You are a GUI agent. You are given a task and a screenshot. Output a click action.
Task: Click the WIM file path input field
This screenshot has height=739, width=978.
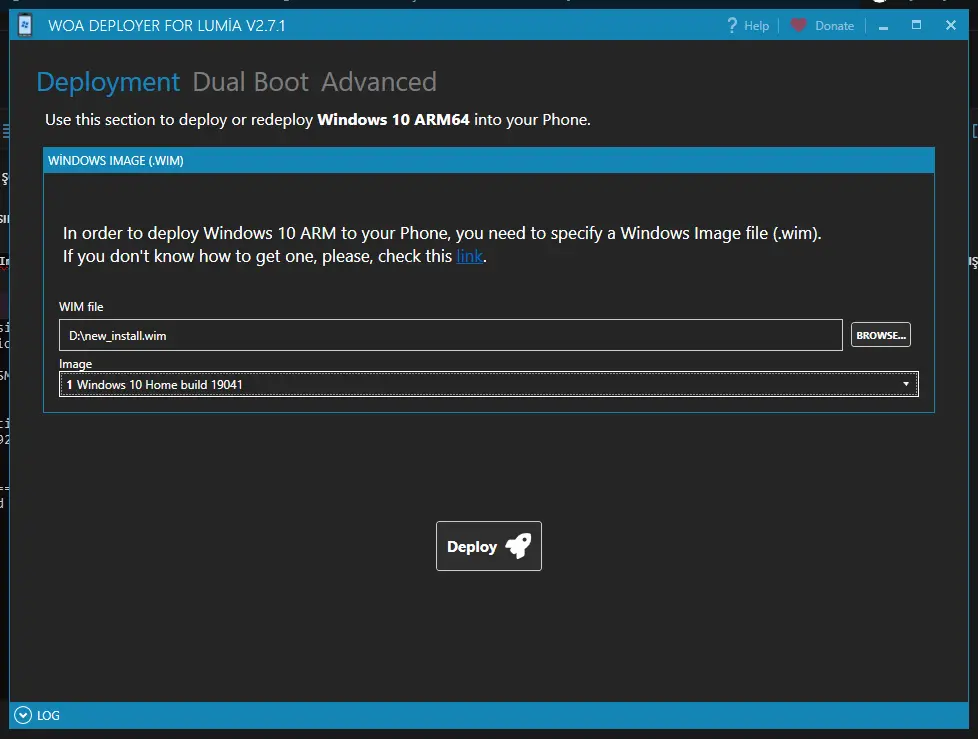pyautogui.click(x=450, y=336)
